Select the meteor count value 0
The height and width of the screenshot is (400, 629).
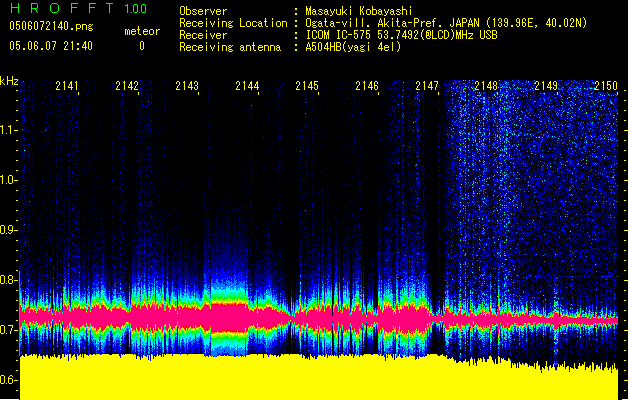(142, 46)
